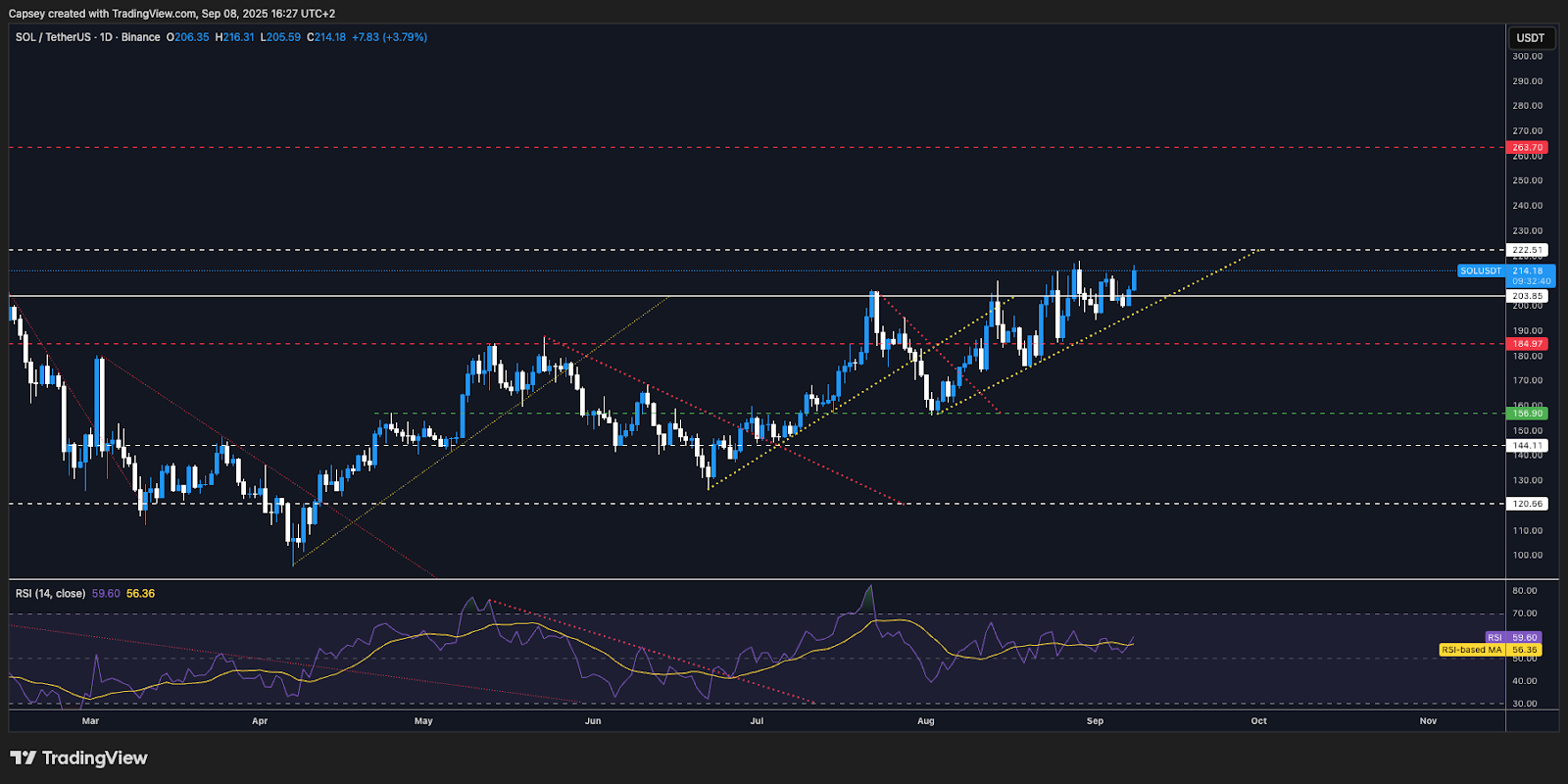This screenshot has width=1568, height=784.
Task: Select the 222.51 price level label
Action: [x=1527, y=250]
